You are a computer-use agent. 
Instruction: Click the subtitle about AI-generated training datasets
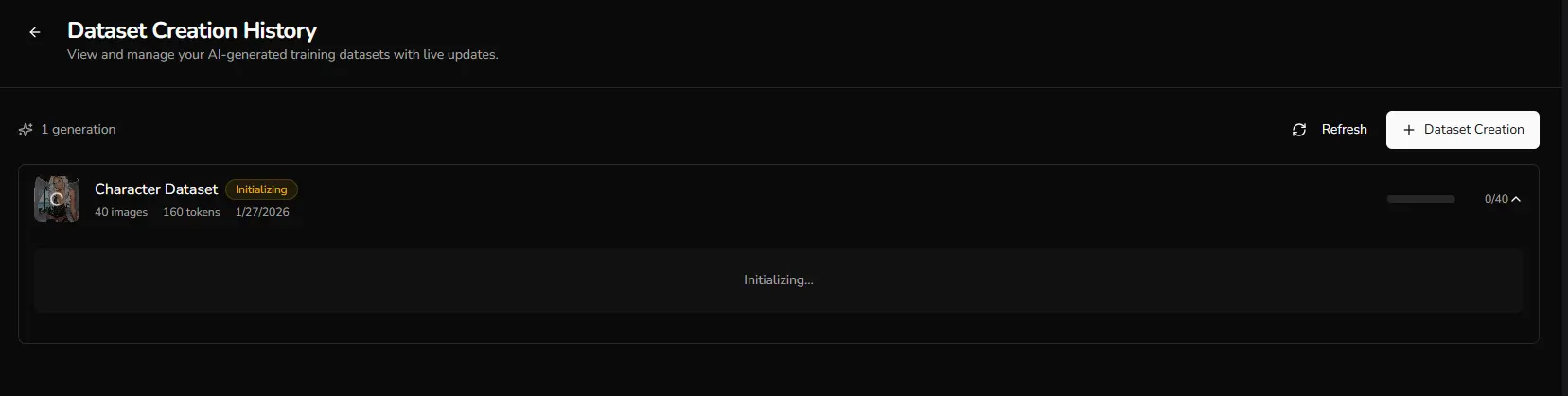pos(282,55)
